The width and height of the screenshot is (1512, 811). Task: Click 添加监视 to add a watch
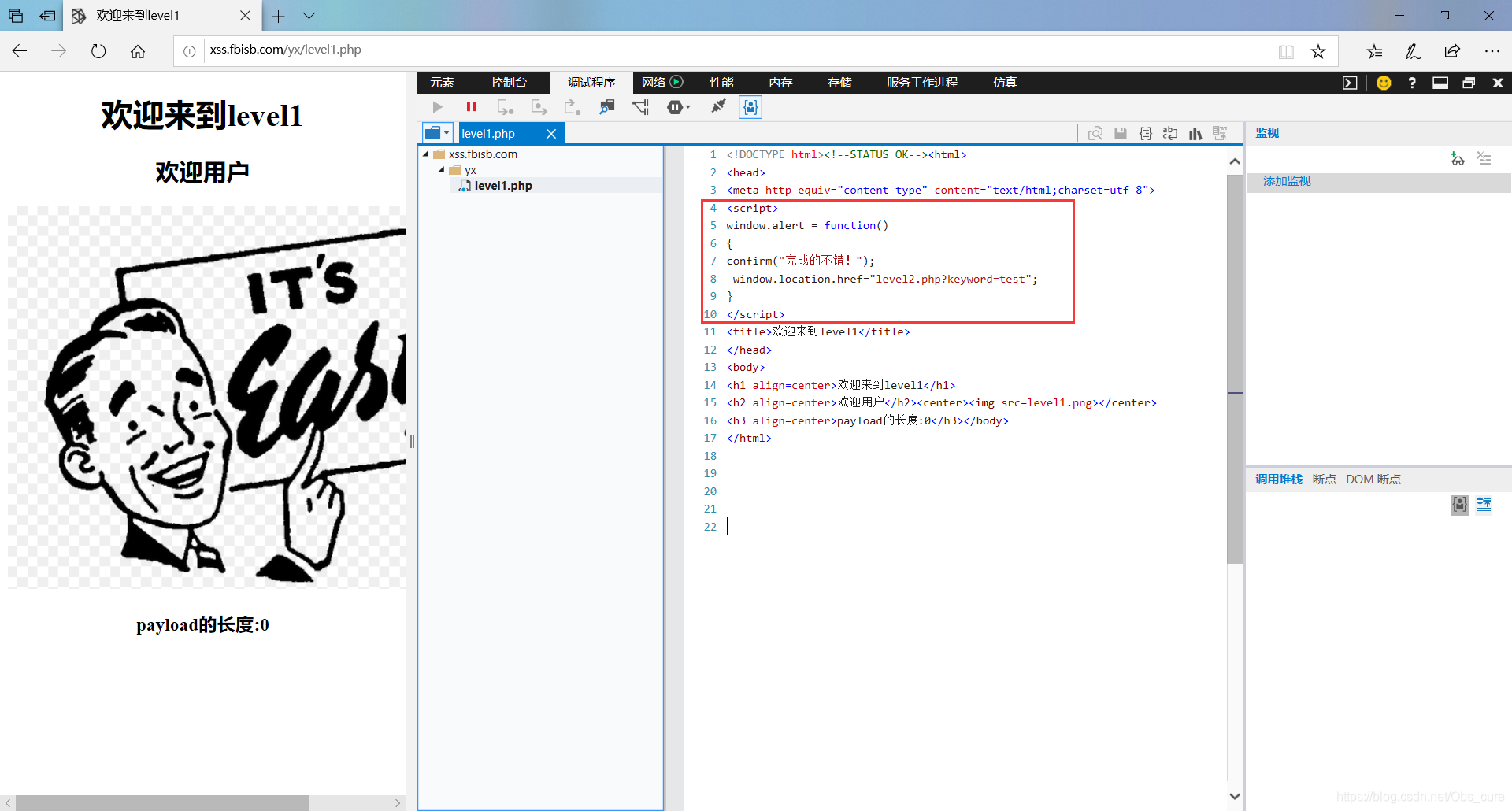tap(1287, 181)
